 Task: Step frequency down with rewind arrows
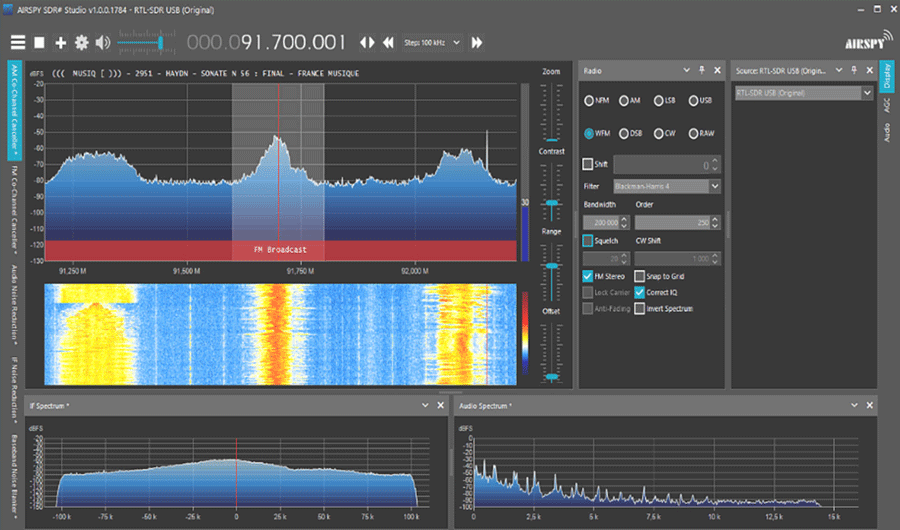(x=389, y=42)
